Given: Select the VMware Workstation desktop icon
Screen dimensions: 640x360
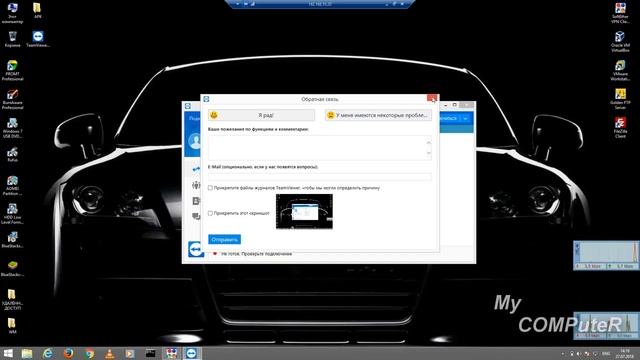Looking at the screenshot, I should click(620, 70).
